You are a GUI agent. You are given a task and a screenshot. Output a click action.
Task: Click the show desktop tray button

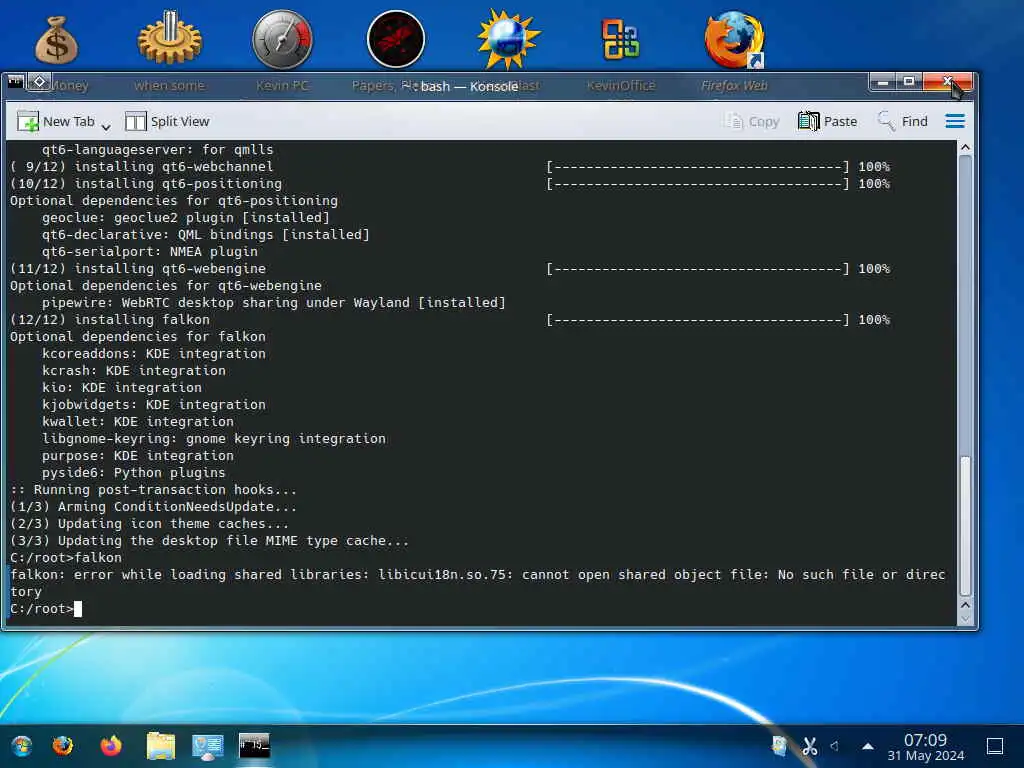tap(995, 746)
